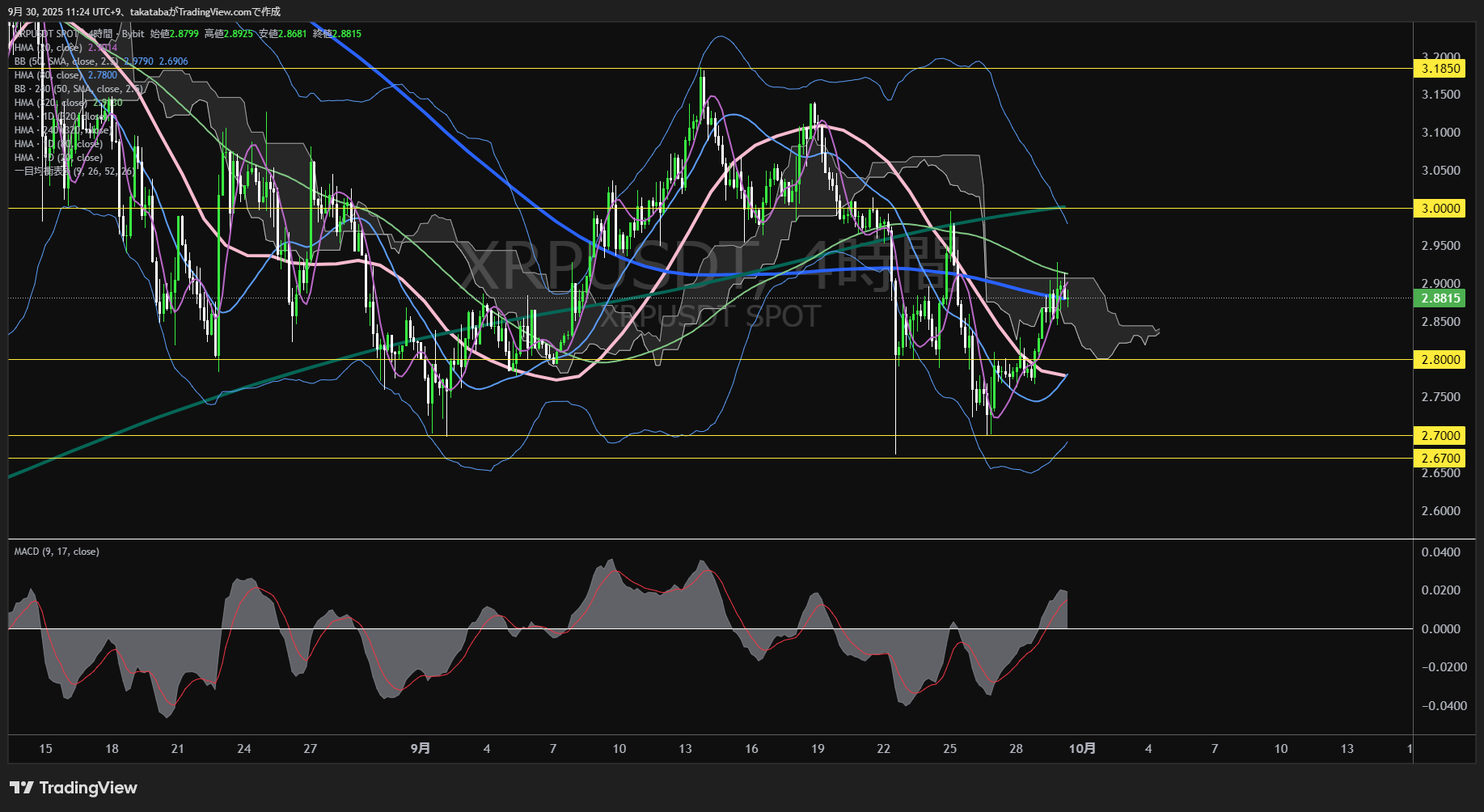Click the 2.7500 price axis tick
This screenshot has height=812, width=1484.
[x=1441, y=397]
